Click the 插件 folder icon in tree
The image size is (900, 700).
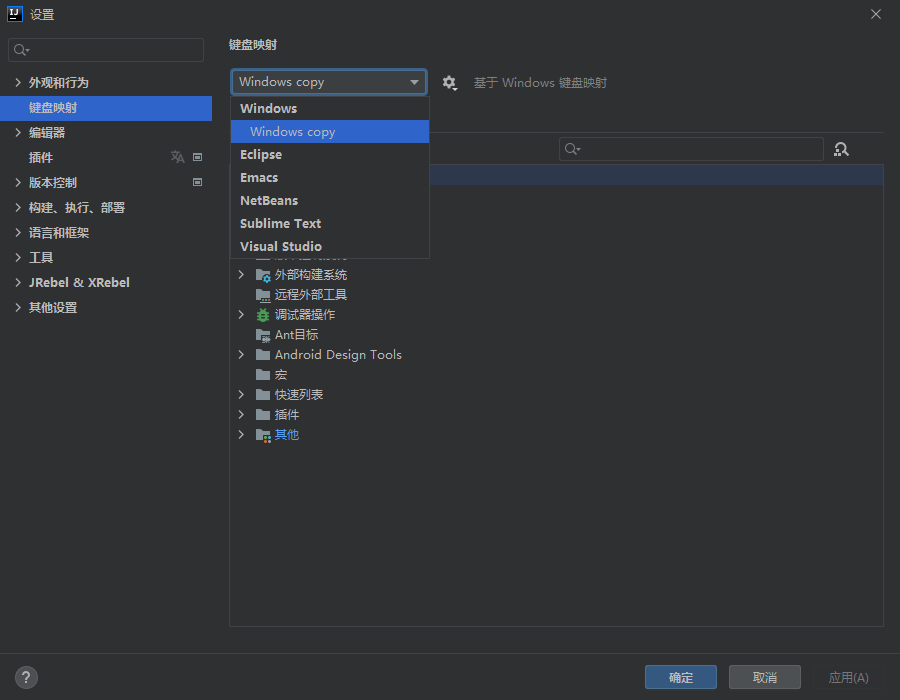(x=263, y=415)
